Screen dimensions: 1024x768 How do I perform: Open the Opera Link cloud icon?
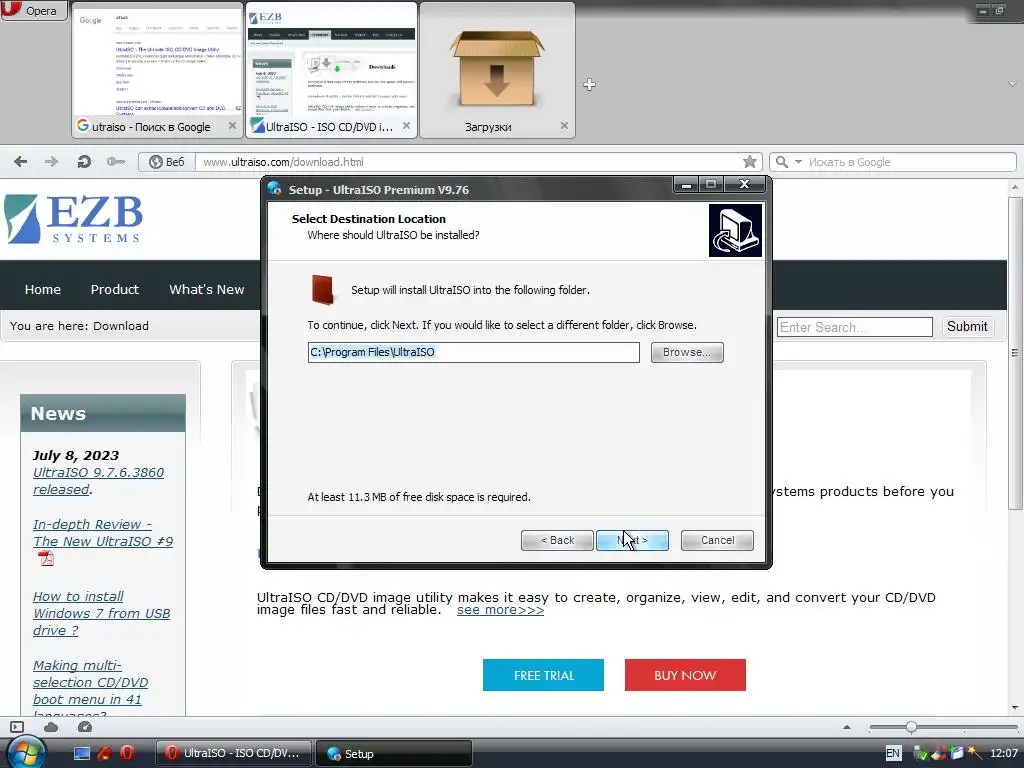(x=51, y=727)
